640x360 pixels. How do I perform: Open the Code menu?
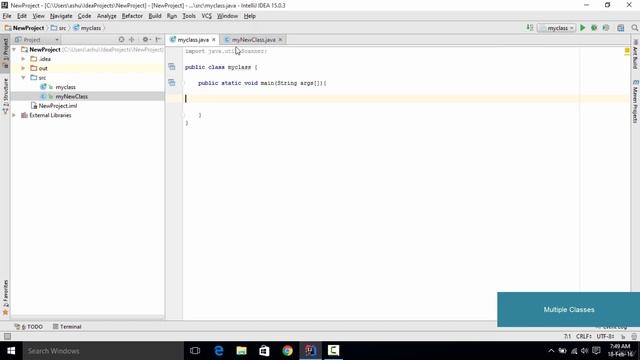pos(84,16)
